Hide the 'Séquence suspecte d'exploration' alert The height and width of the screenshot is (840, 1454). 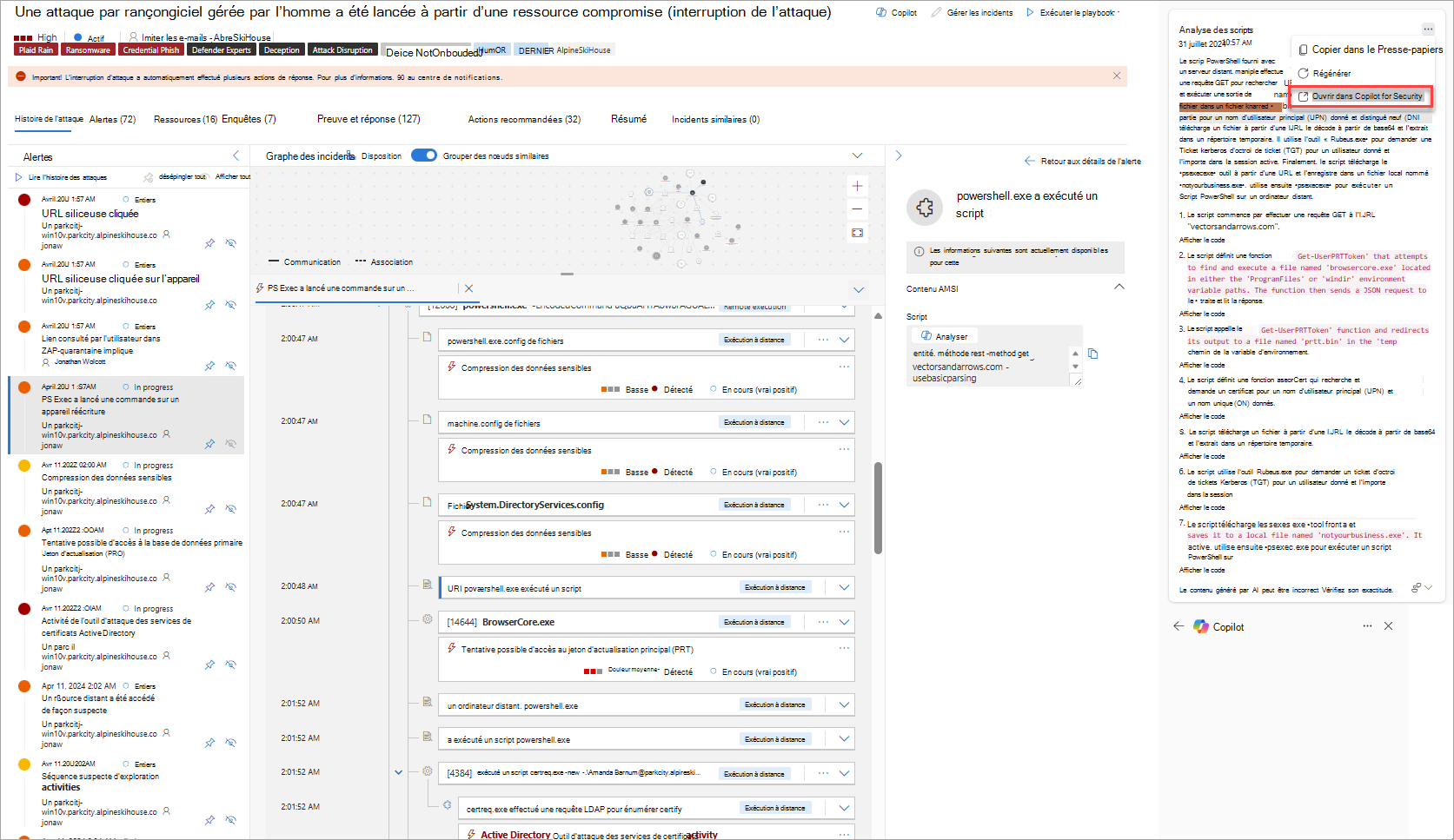click(x=231, y=820)
